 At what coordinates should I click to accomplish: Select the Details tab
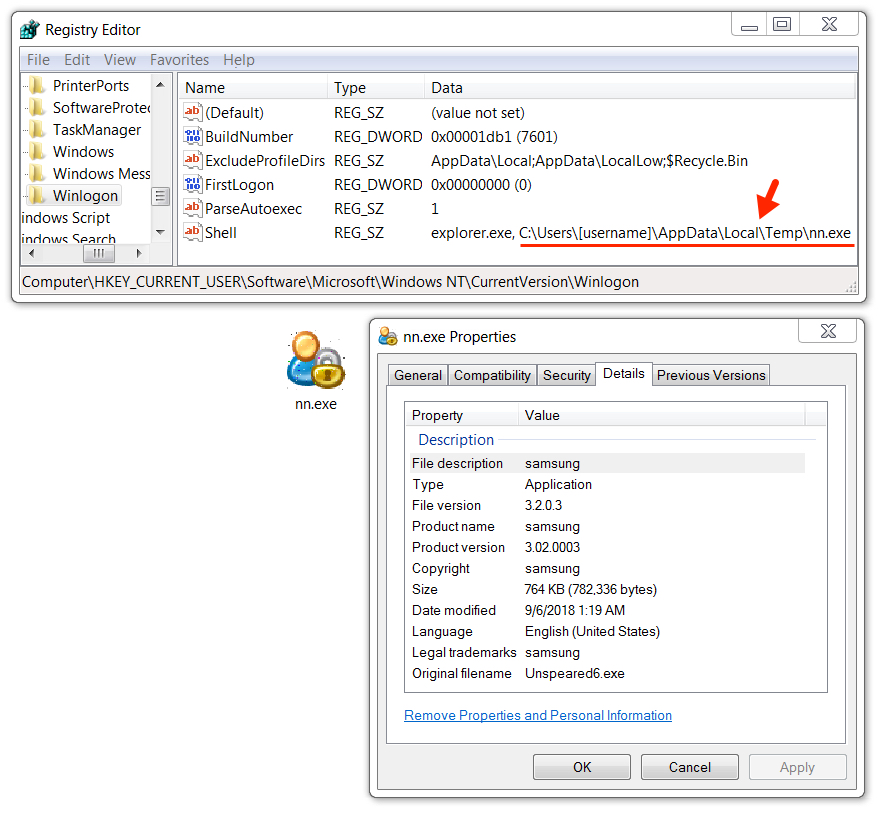pyautogui.click(x=624, y=374)
